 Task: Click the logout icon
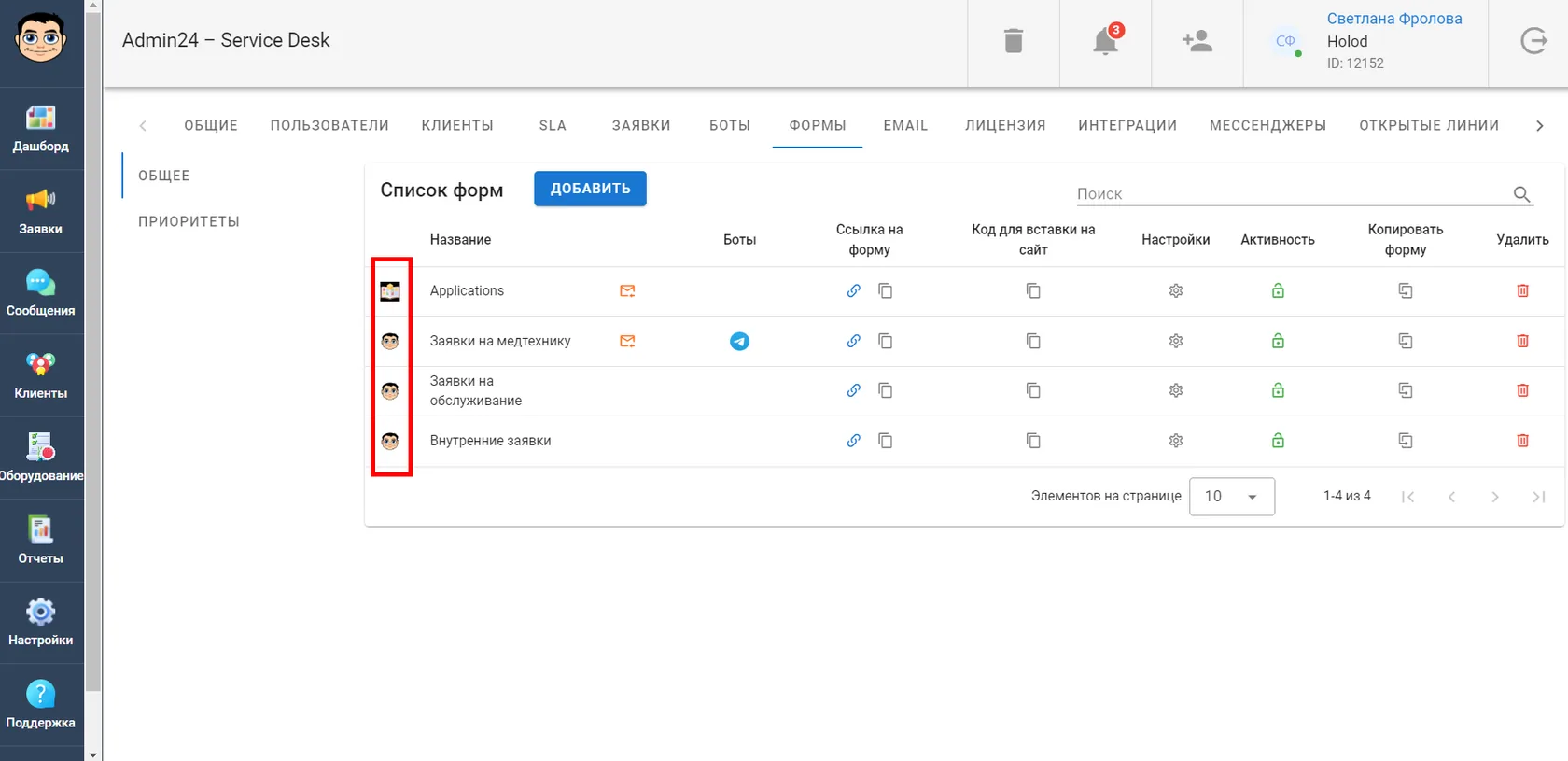coord(1533,41)
